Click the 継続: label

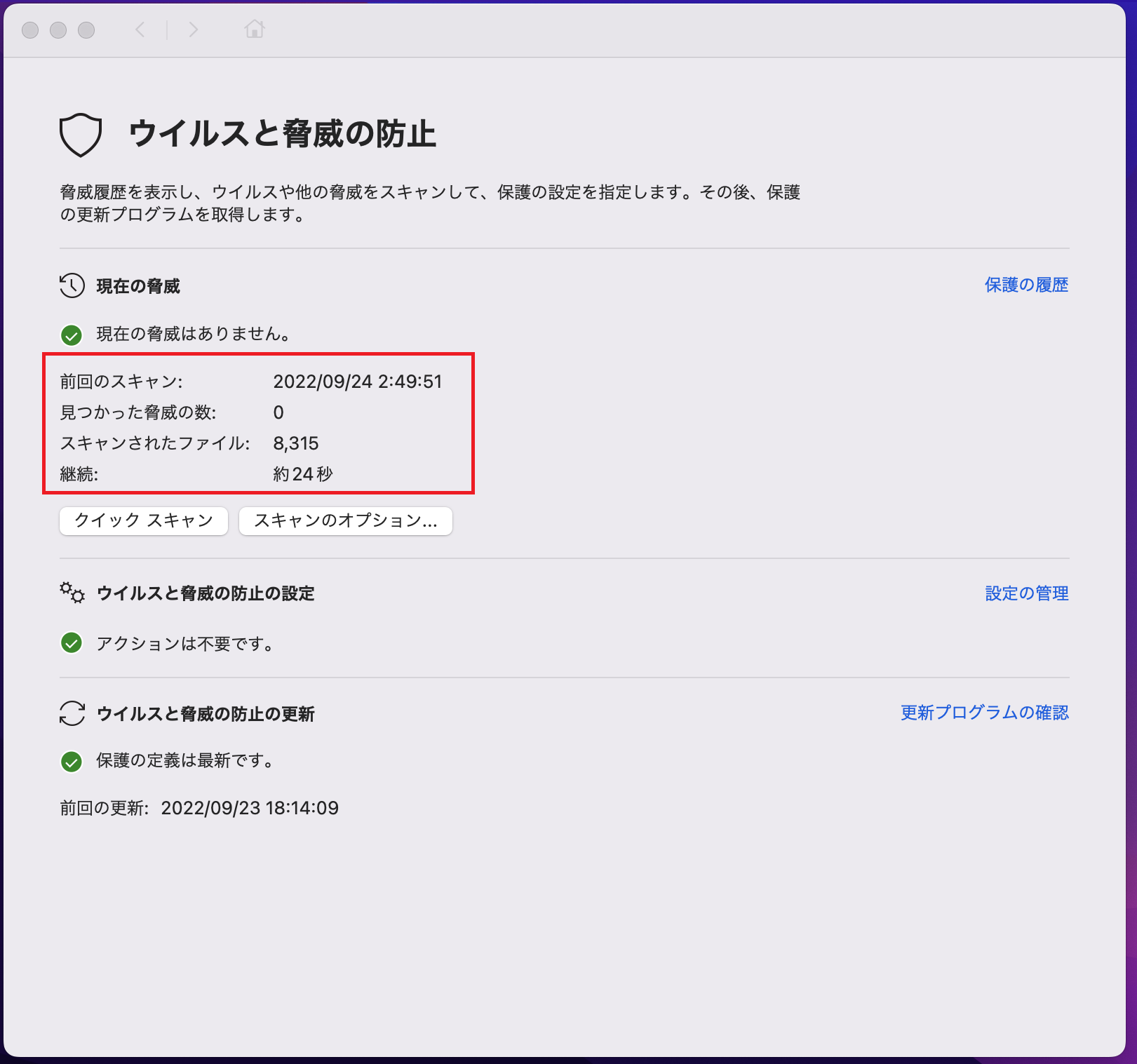(79, 474)
